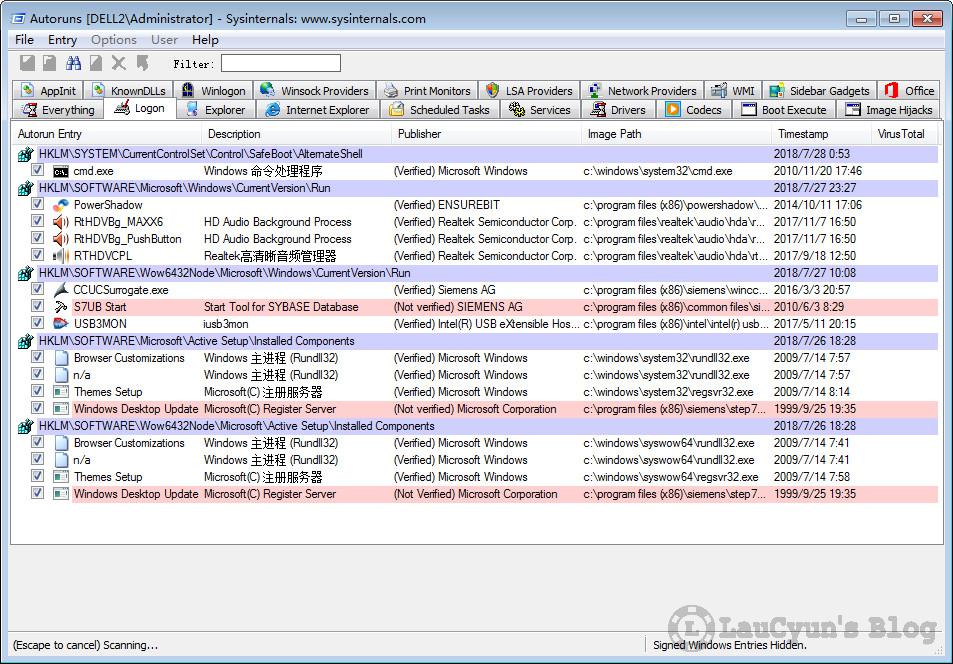The width and height of the screenshot is (953, 664).
Task: Click the Filter text input box
Action: pyautogui.click(x=281, y=63)
